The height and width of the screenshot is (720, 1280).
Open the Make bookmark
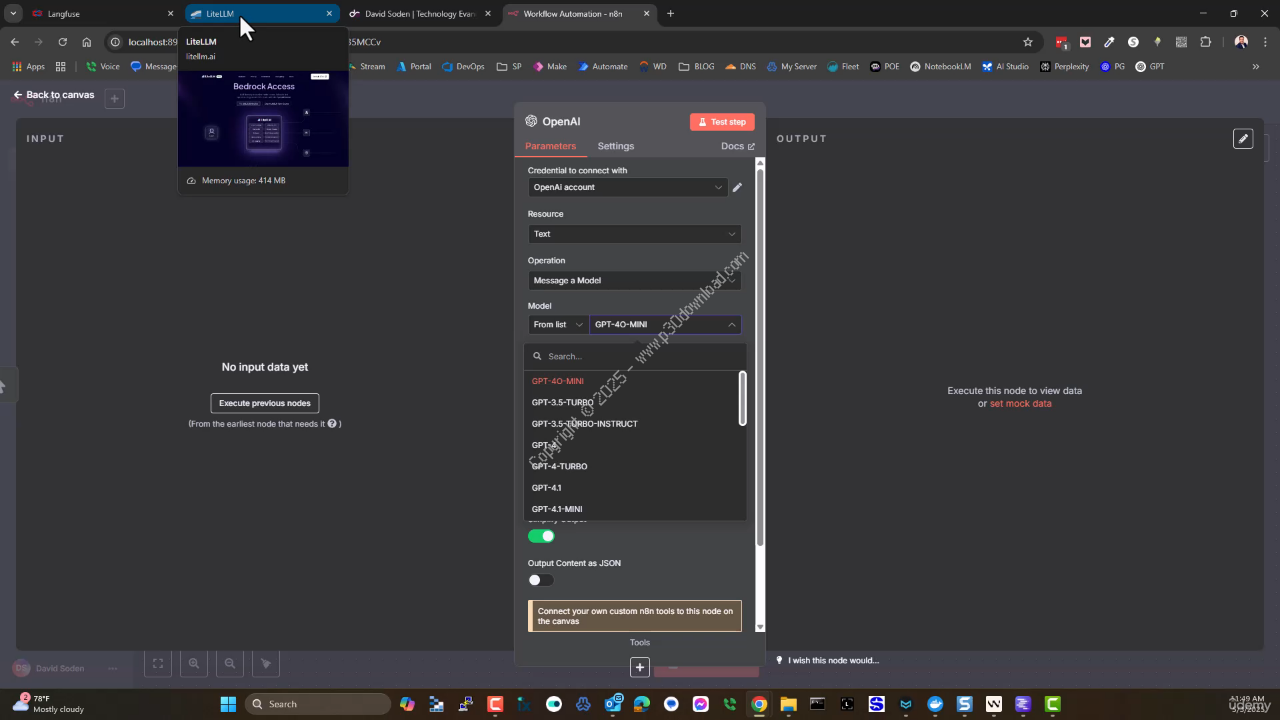(x=550, y=67)
